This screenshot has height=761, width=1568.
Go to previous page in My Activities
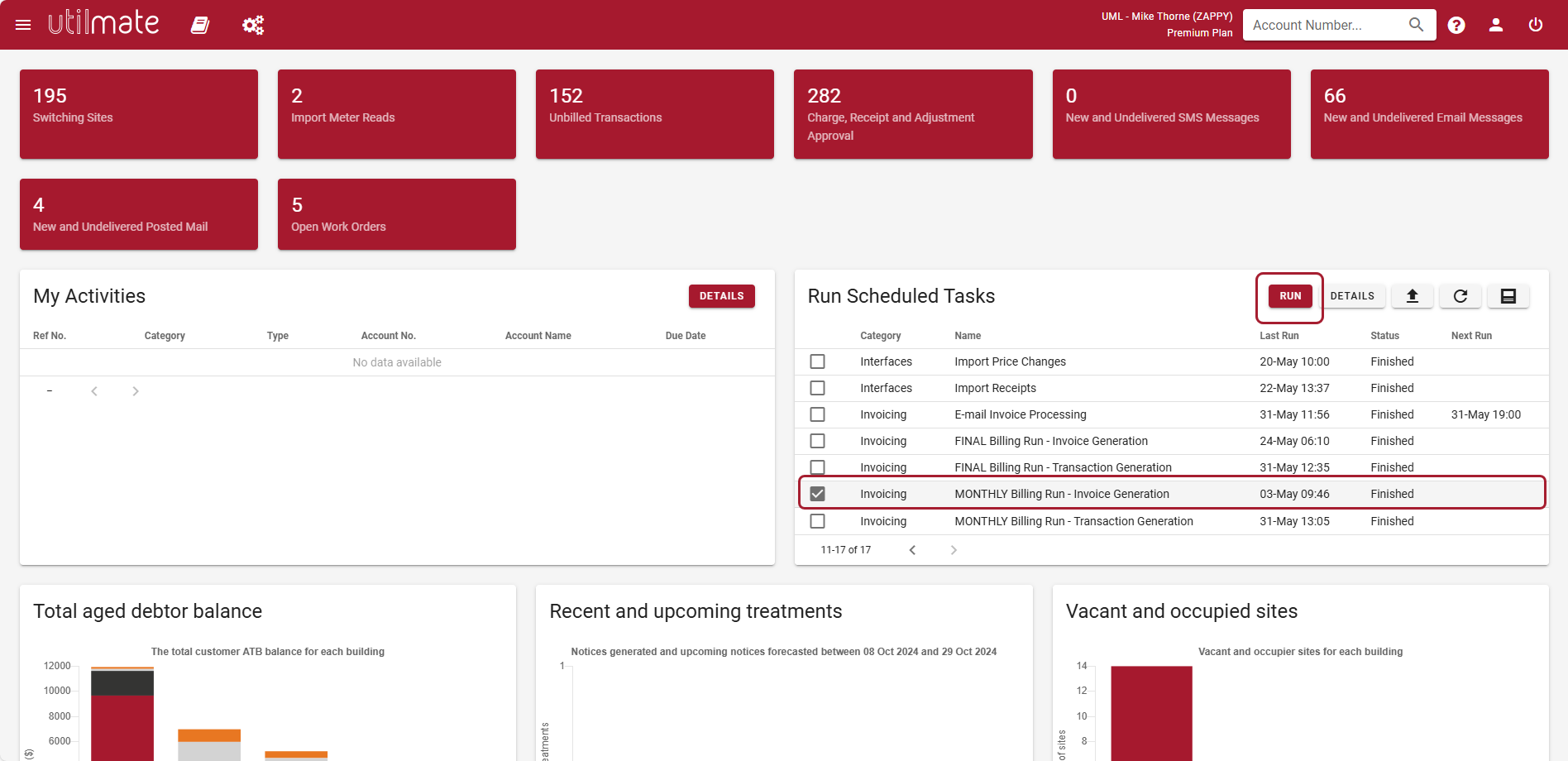tap(94, 391)
